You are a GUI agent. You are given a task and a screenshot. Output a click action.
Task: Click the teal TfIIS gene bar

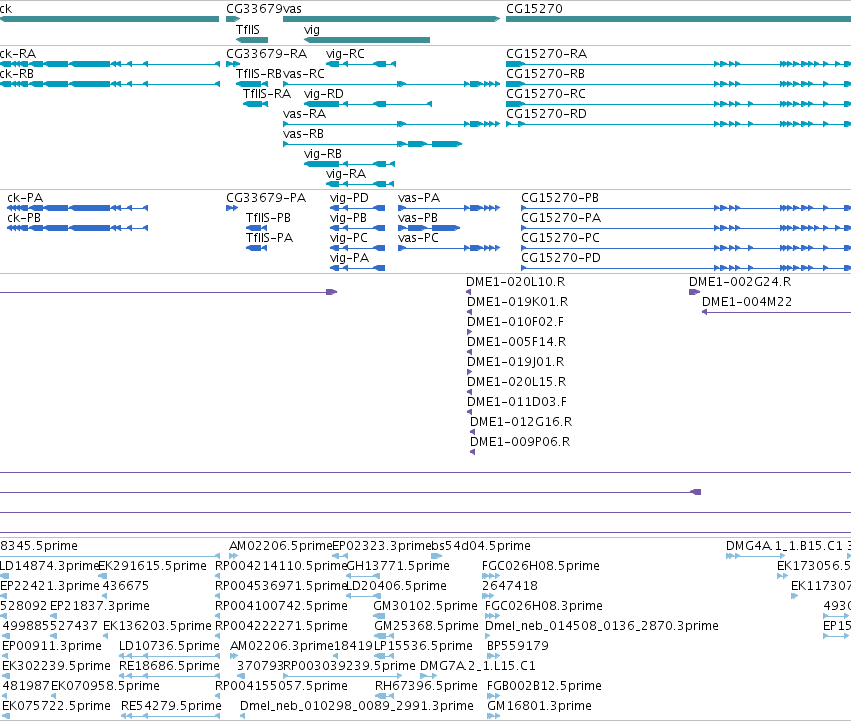click(252, 40)
